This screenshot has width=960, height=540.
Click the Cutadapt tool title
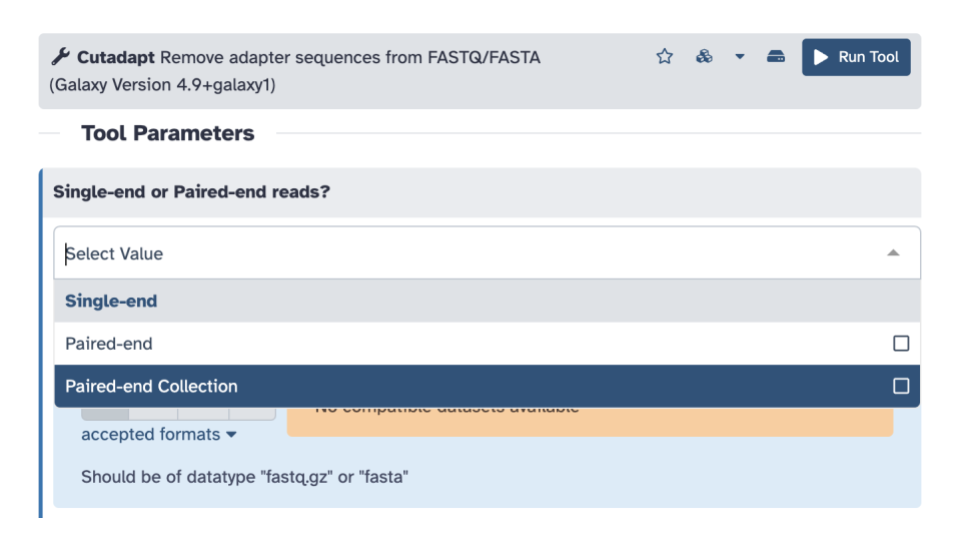tap(116, 57)
